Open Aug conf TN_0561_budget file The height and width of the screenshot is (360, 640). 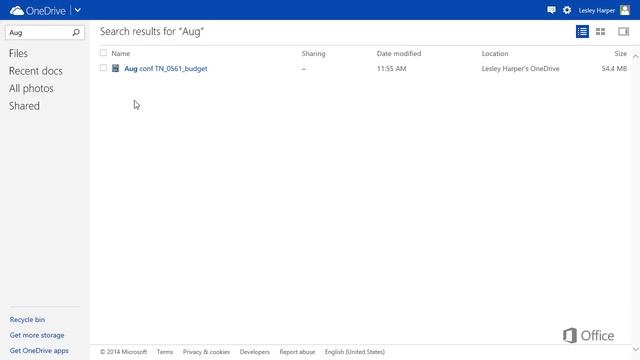point(166,69)
